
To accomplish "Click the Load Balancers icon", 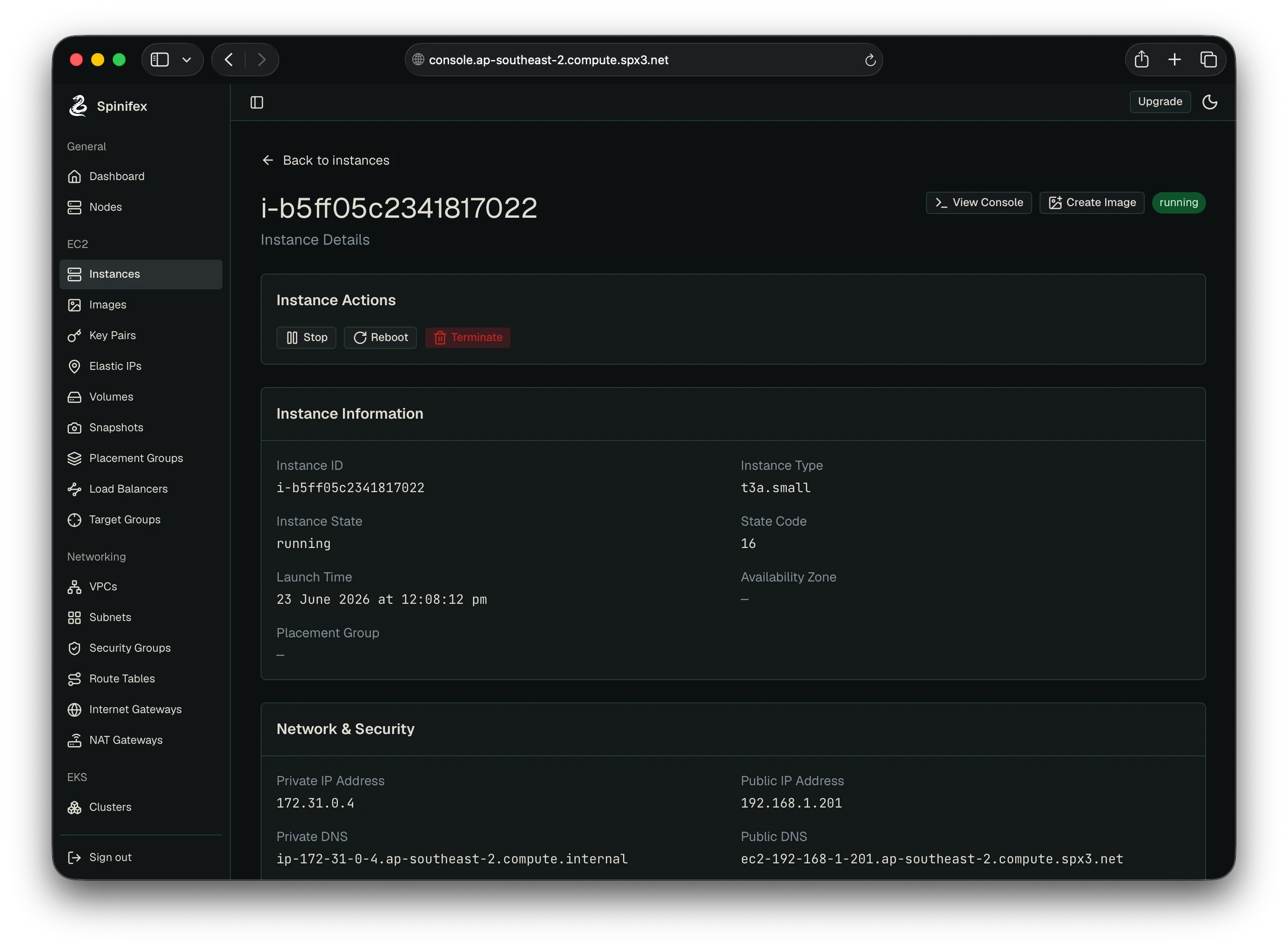I will click(x=74, y=489).
